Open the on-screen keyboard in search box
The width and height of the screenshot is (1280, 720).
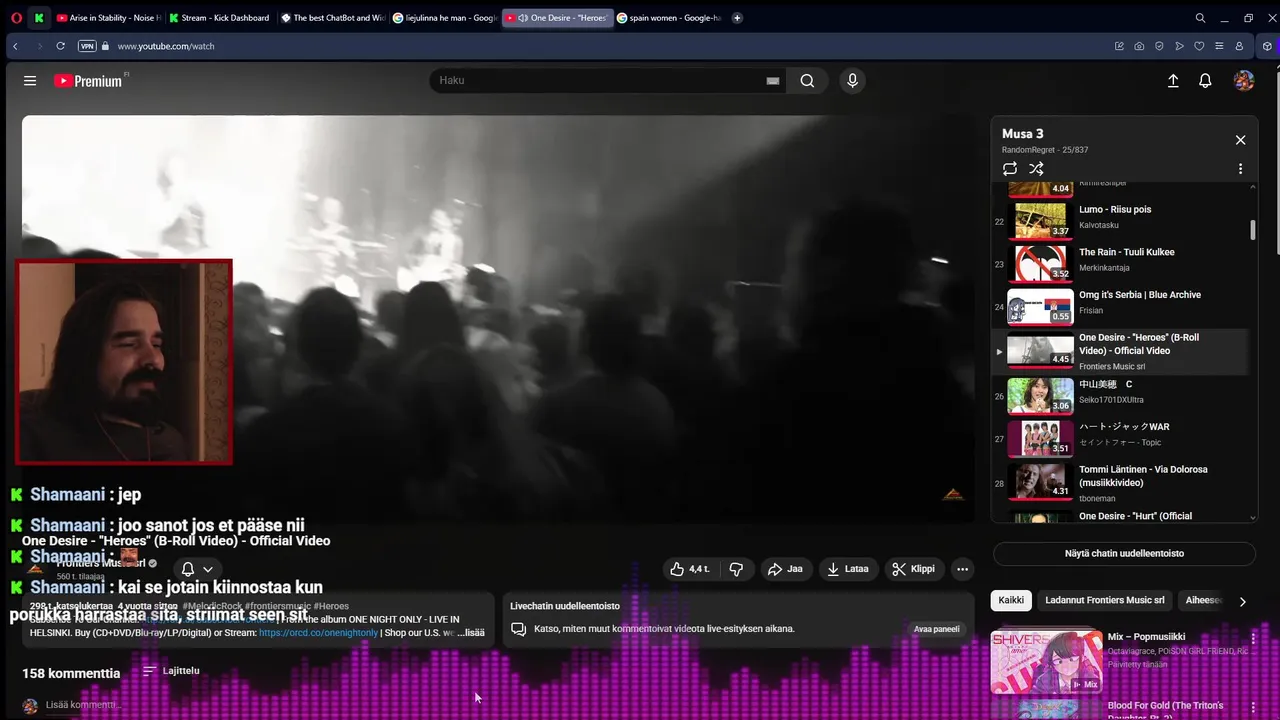coord(772,81)
